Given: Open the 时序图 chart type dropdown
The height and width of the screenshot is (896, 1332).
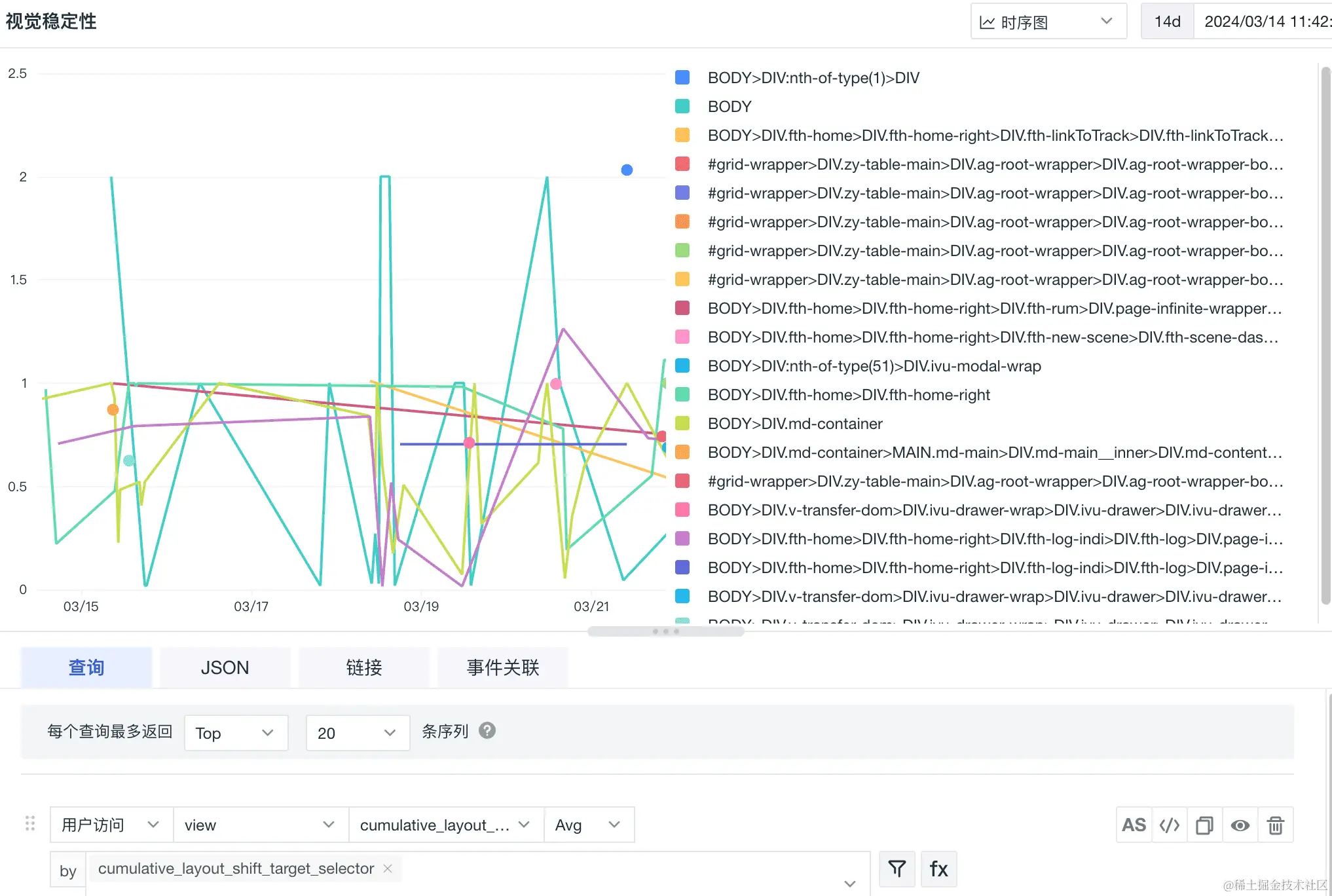Looking at the screenshot, I should click(1048, 22).
